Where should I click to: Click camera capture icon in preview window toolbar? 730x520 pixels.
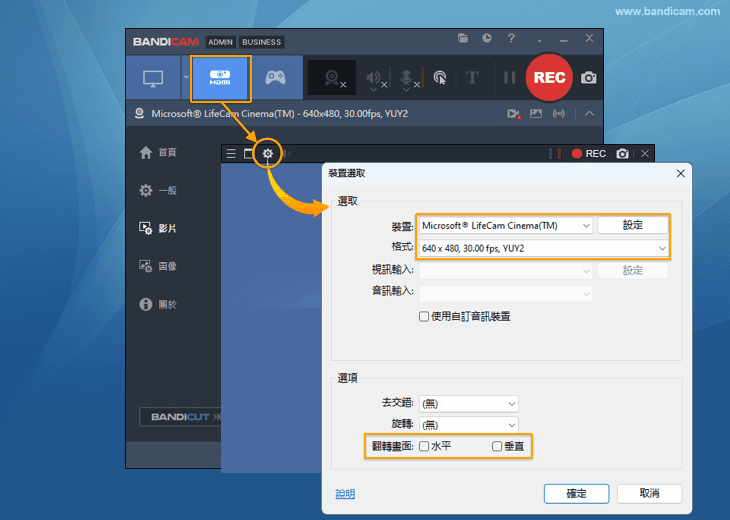click(622, 154)
